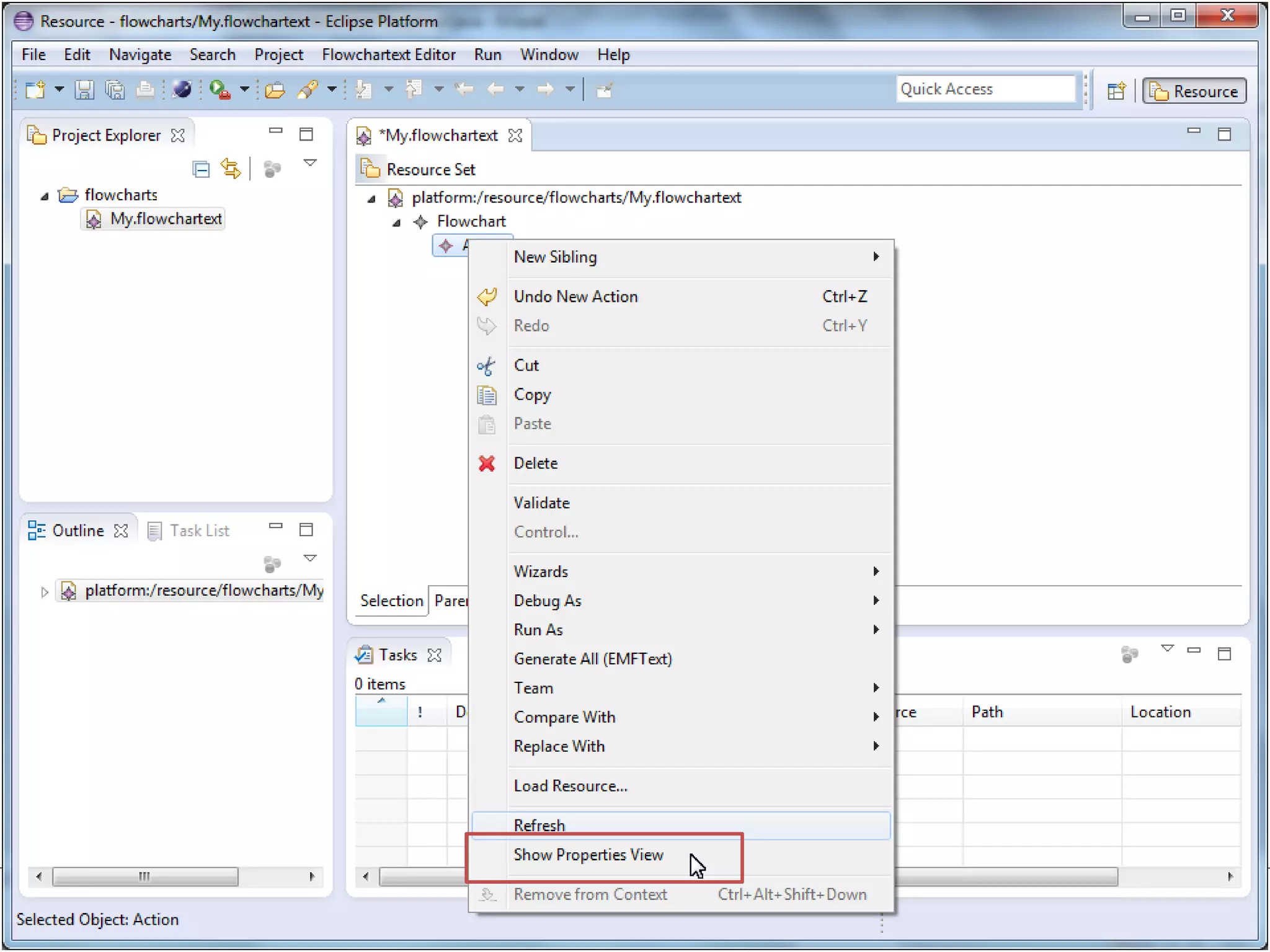Minimize the Project Explorer panel
Image resolution: width=1270 pixels, height=952 pixels.
[275, 131]
